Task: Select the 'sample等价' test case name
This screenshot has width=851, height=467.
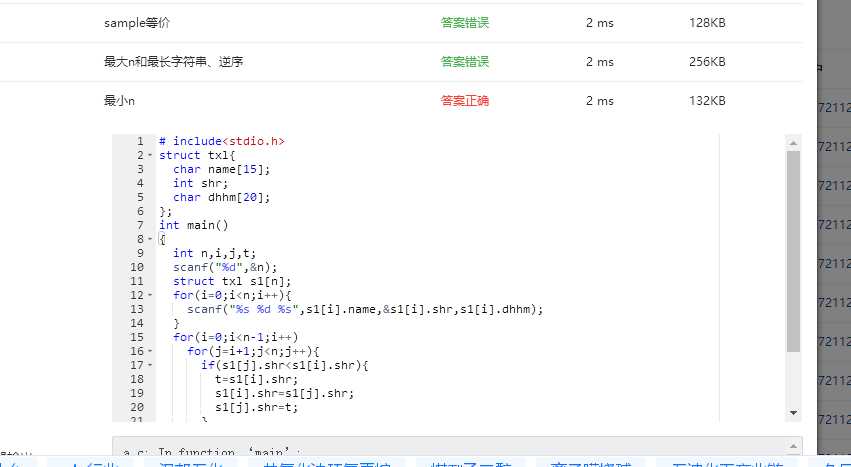Action: [x=137, y=23]
